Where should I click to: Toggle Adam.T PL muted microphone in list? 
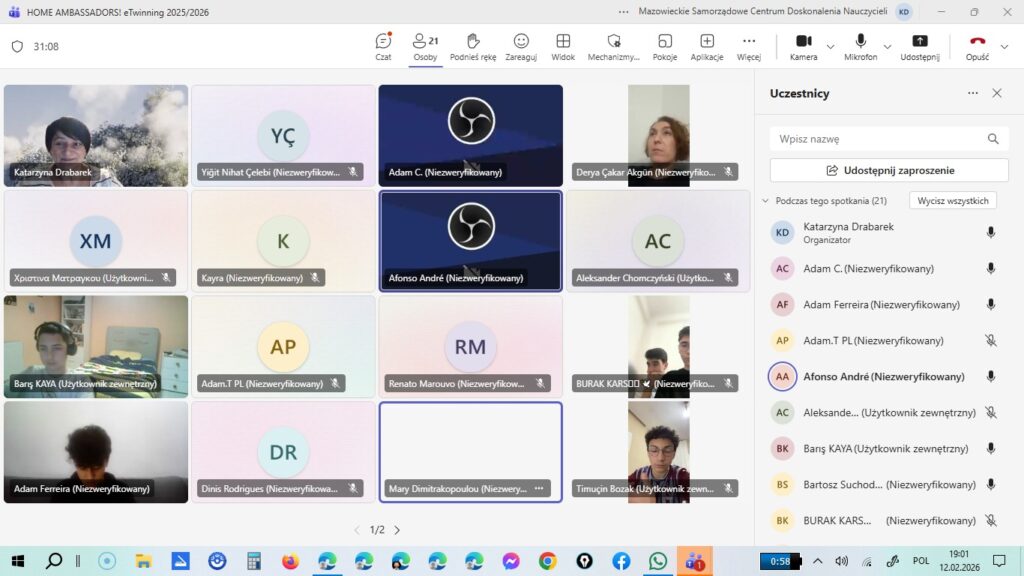pos(991,340)
